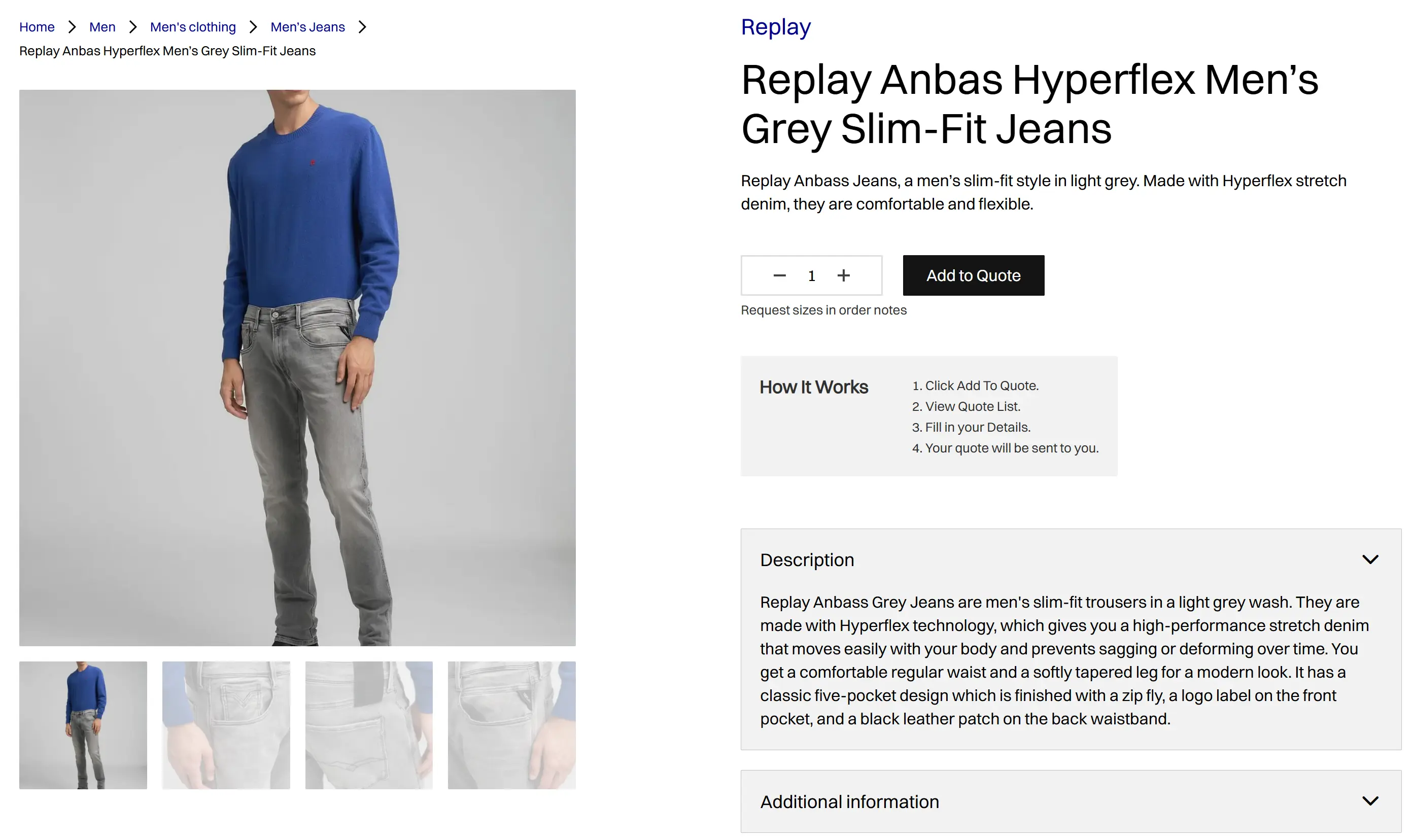The image size is (1414, 840).
Task: Click the minus quantity icon
Action: pos(779,275)
